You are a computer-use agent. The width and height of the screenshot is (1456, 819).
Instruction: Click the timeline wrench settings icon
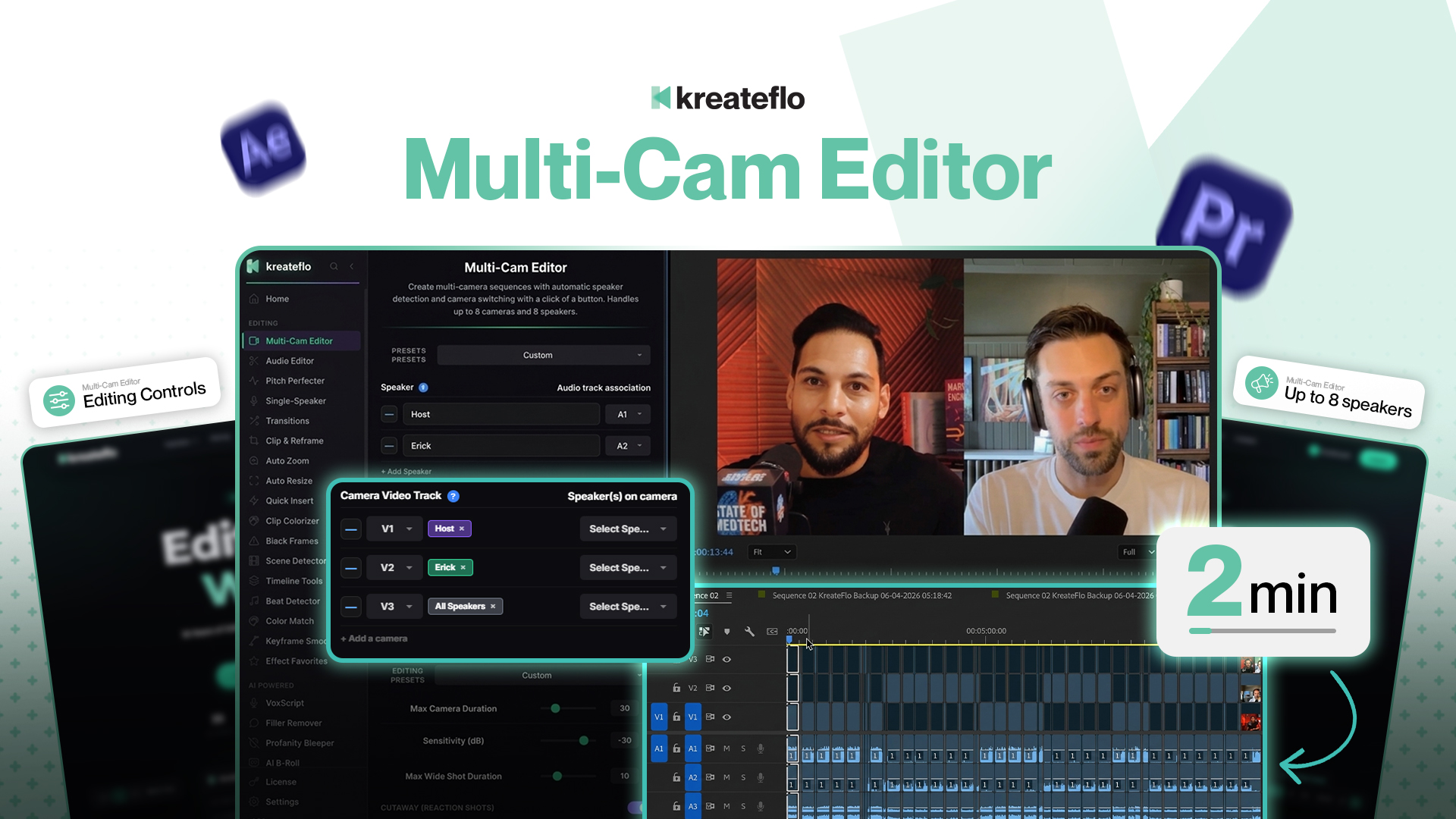tap(749, 631)
